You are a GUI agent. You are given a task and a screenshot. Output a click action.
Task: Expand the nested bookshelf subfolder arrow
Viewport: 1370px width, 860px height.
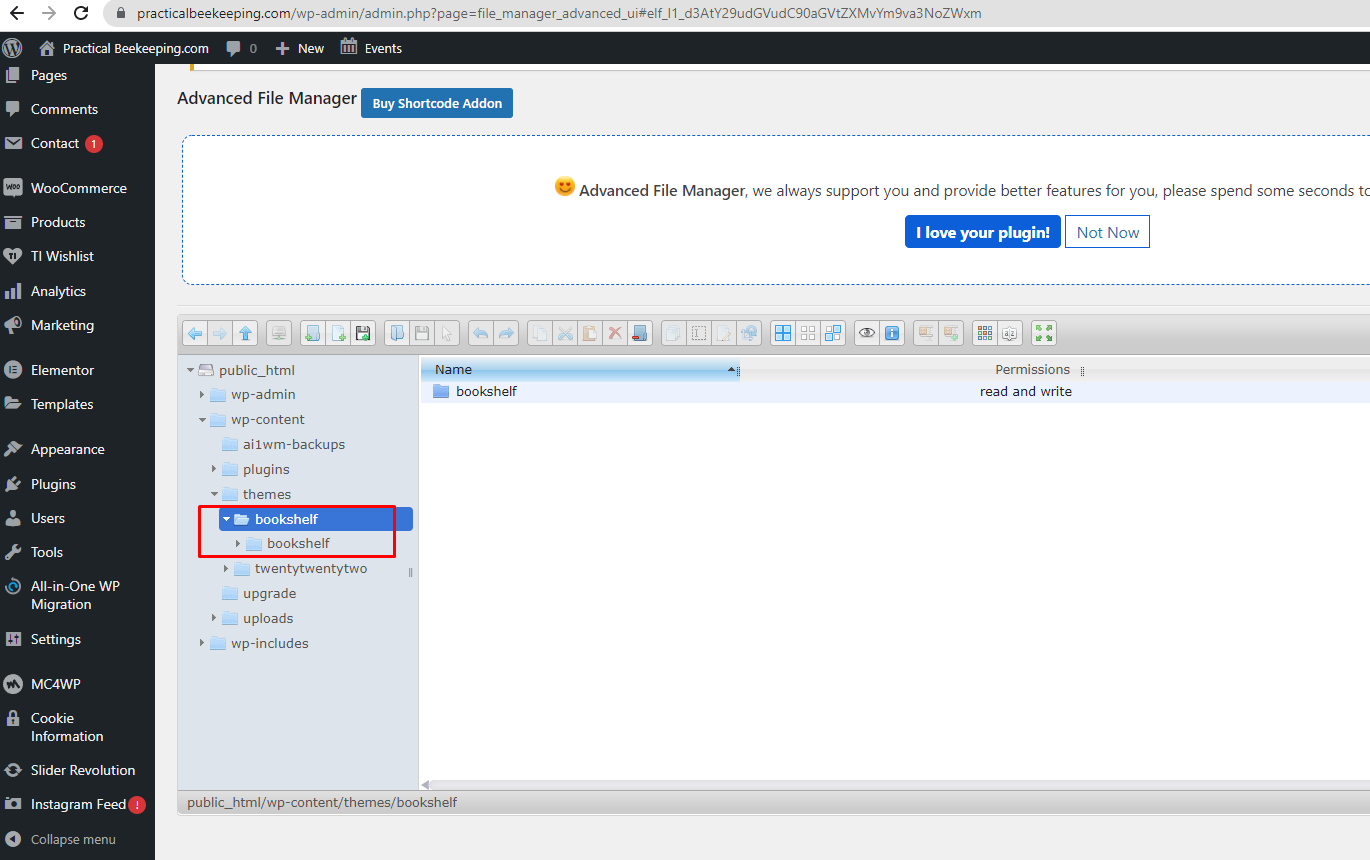pyautogui.click(x=238, y=543)
